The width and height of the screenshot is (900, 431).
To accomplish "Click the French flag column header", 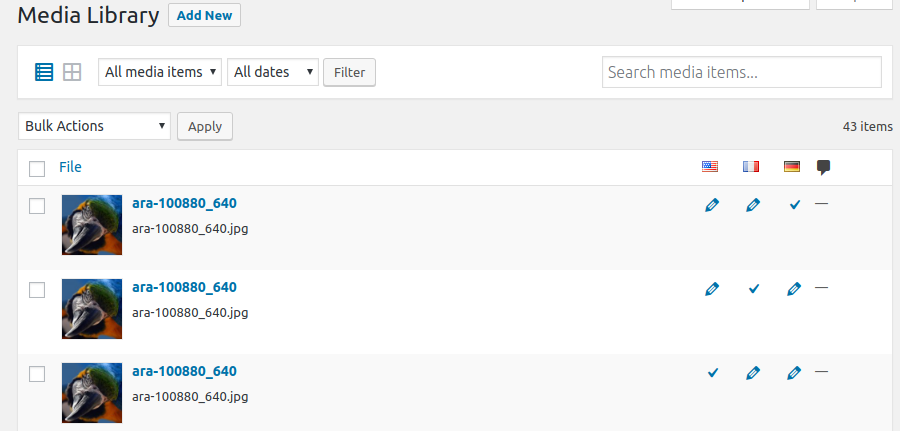I will pos(751,166).
